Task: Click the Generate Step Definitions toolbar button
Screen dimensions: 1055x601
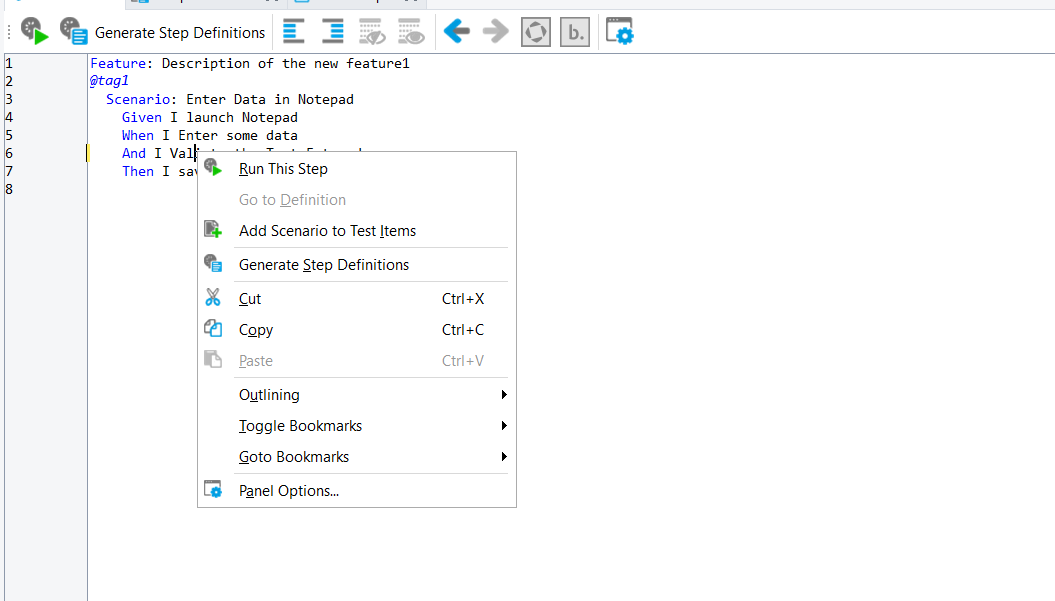Action: (180, 32)
